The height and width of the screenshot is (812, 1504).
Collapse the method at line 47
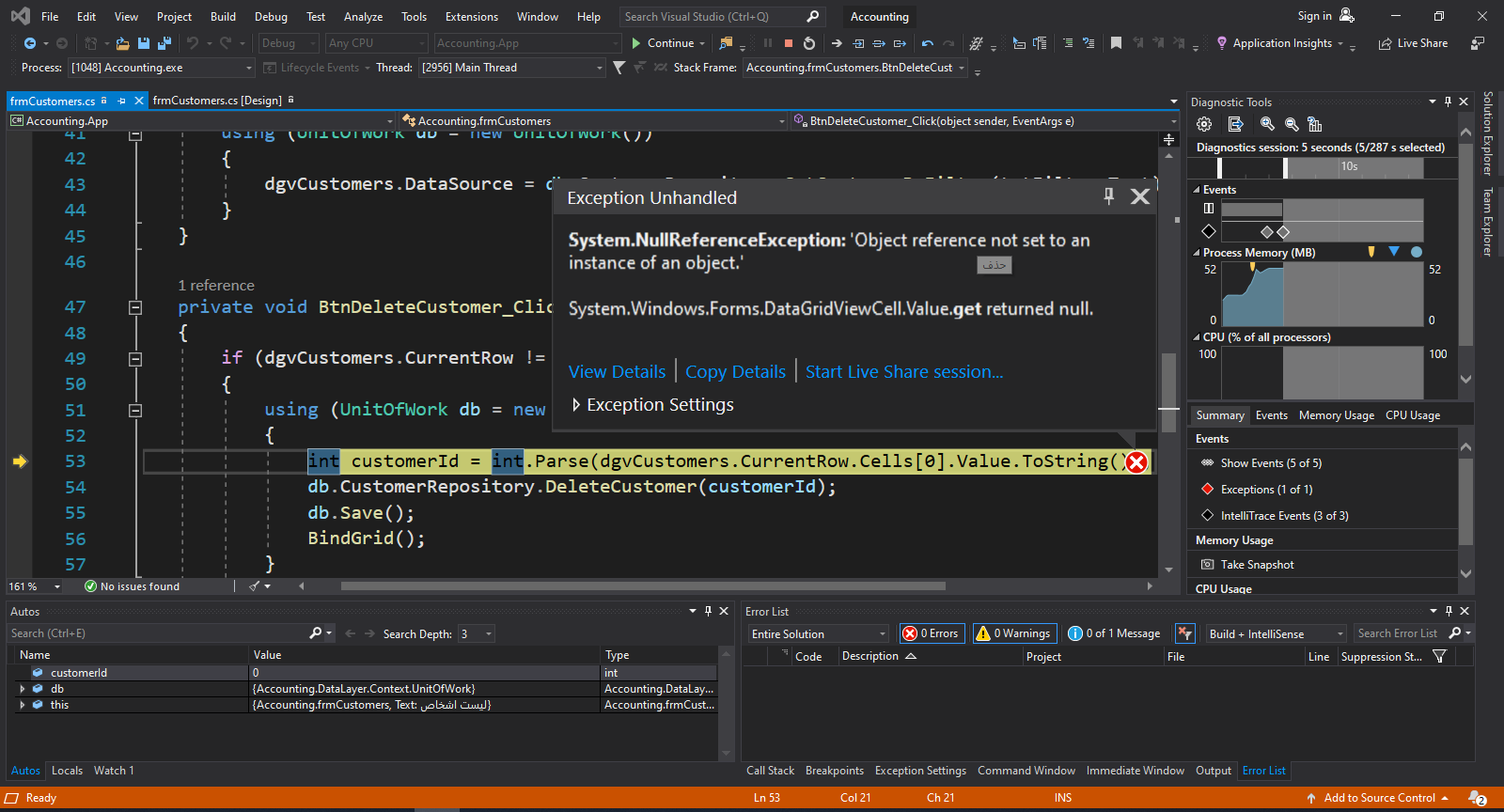click(135, 307)
